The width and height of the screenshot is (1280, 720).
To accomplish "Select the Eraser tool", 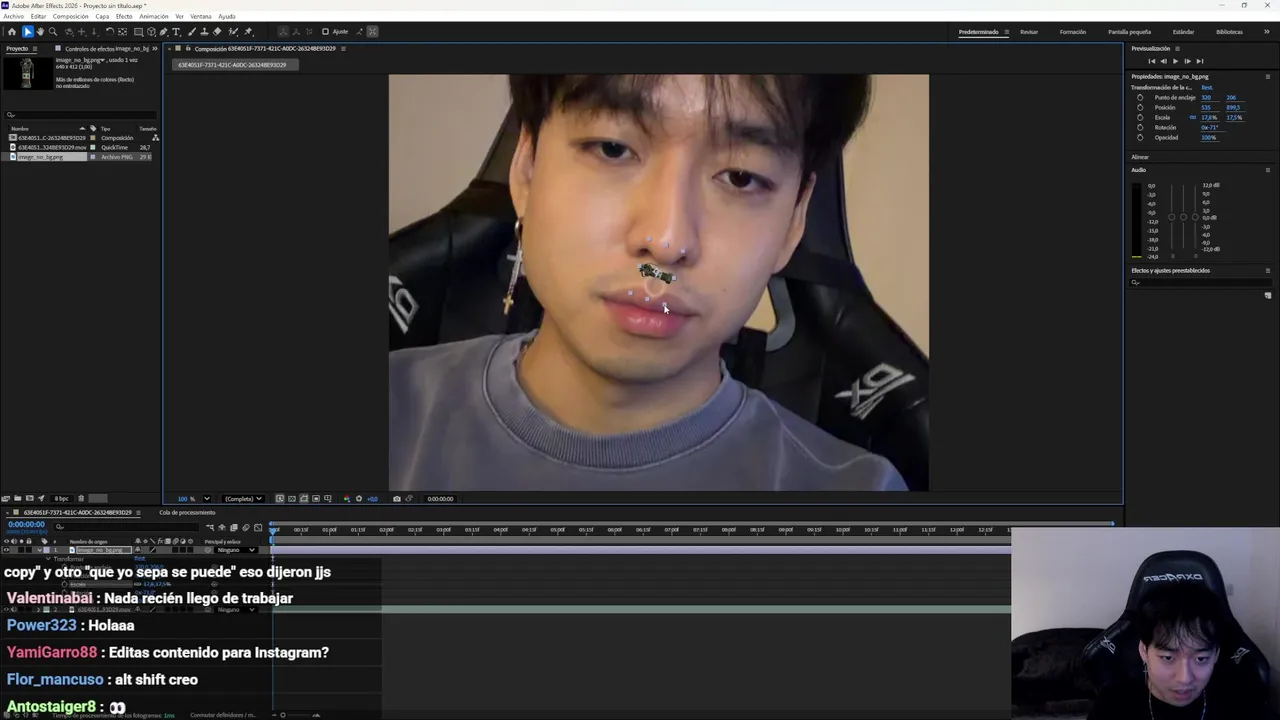I will 217,32.
